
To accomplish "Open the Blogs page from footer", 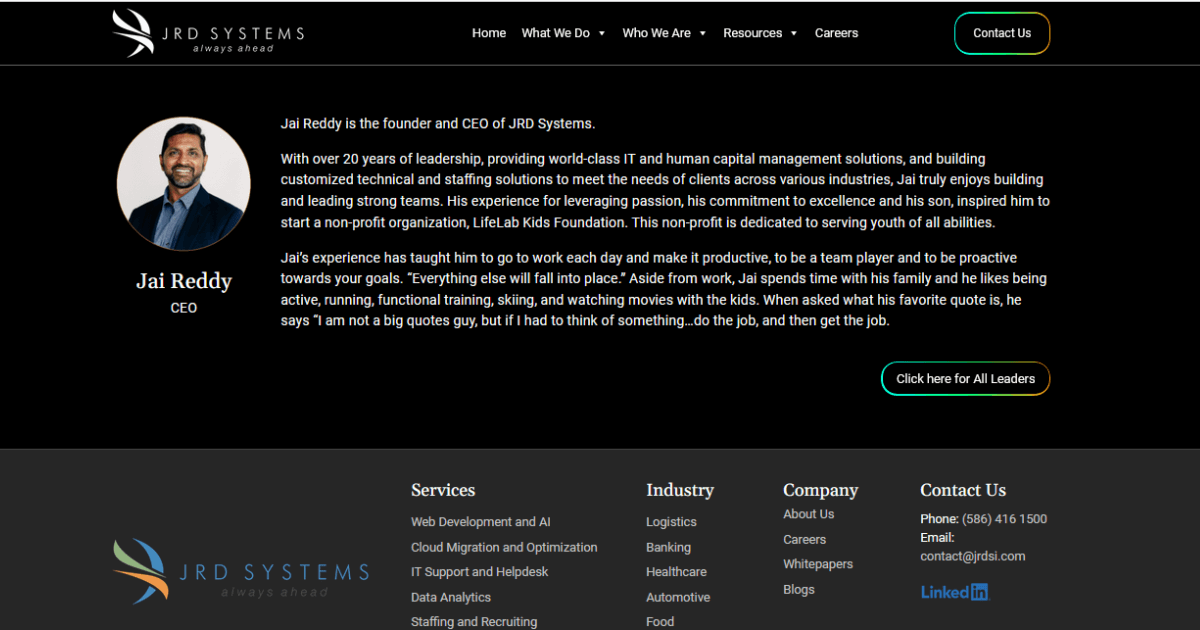I will (x=798, y=589).
